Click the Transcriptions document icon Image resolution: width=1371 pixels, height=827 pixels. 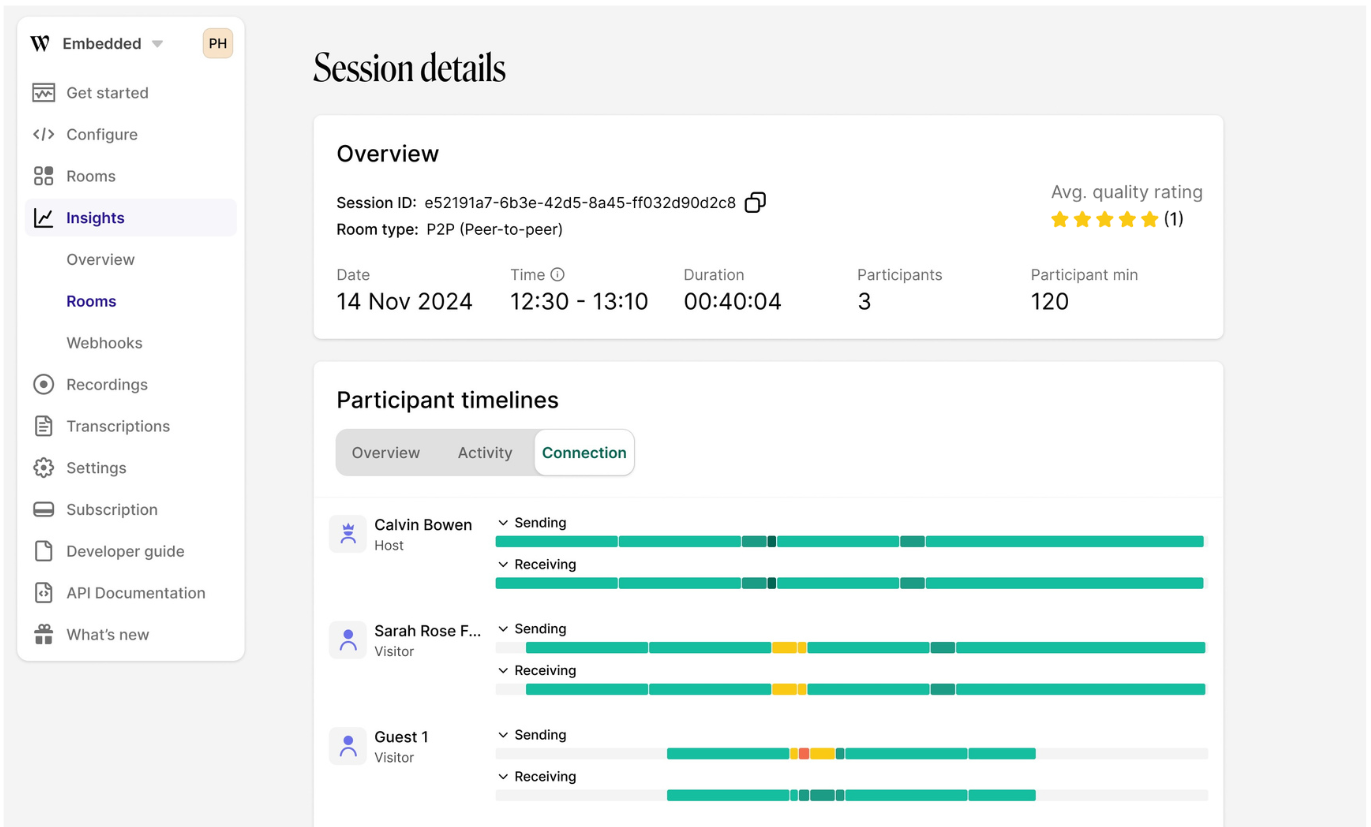[x=43, y=426]
